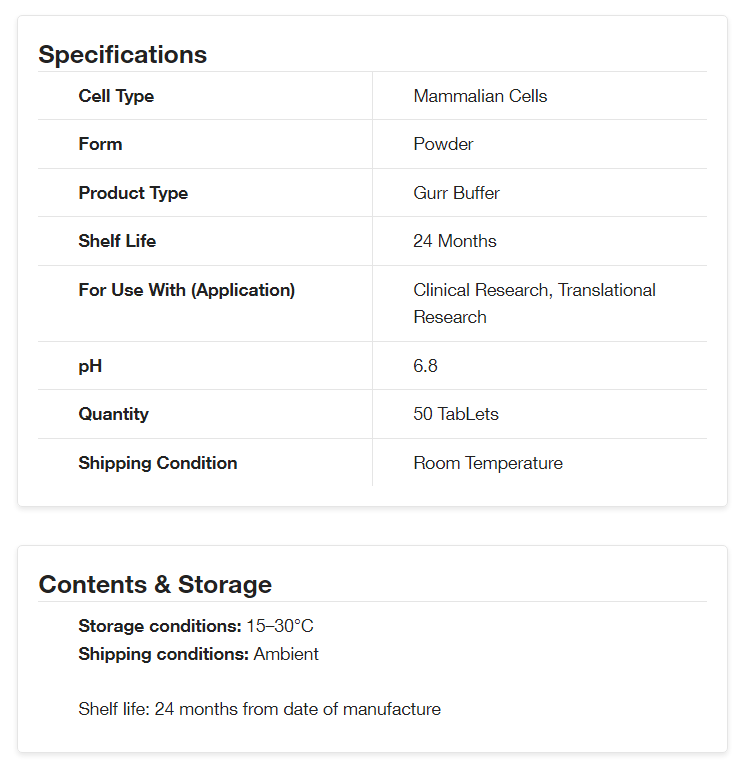741x770 pixels.
Task: Click the Powder value text
Action: (443, 144)
